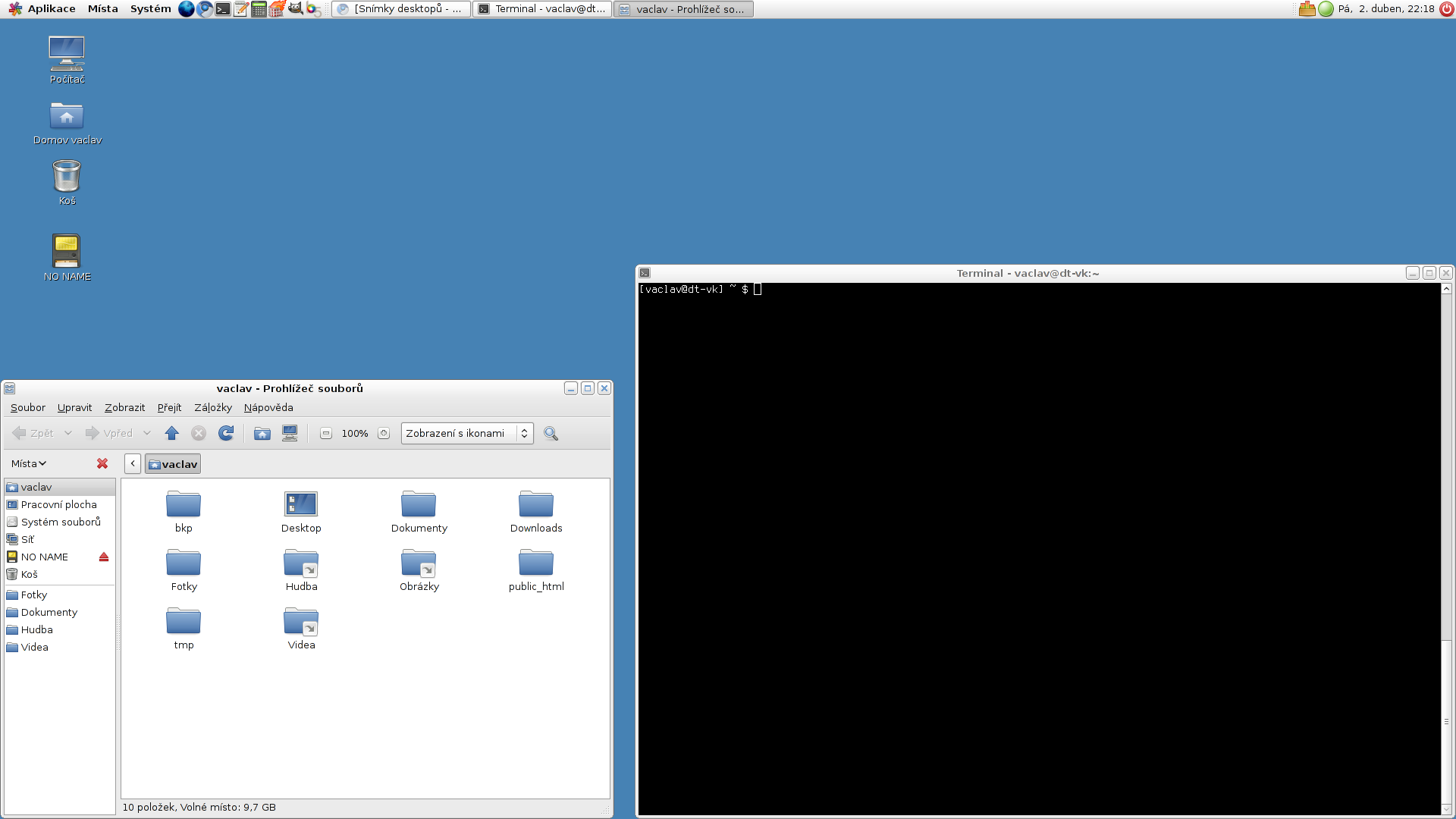Expand the Vpřed history dropdown arrow
Viewport: 1456px width, 819px height.
147,433
